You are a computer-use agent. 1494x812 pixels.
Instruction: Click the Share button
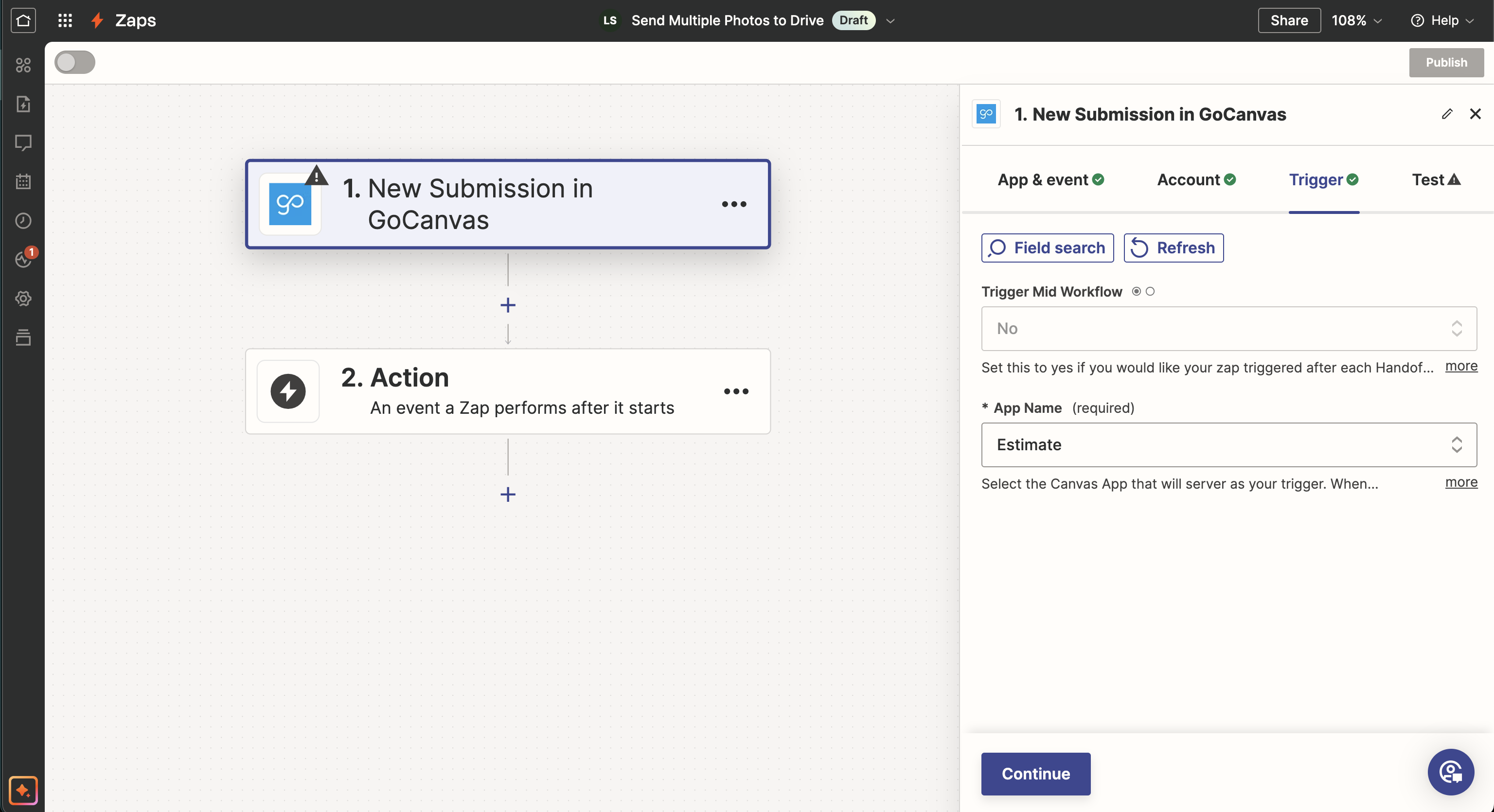click(x=1289, y=20)
